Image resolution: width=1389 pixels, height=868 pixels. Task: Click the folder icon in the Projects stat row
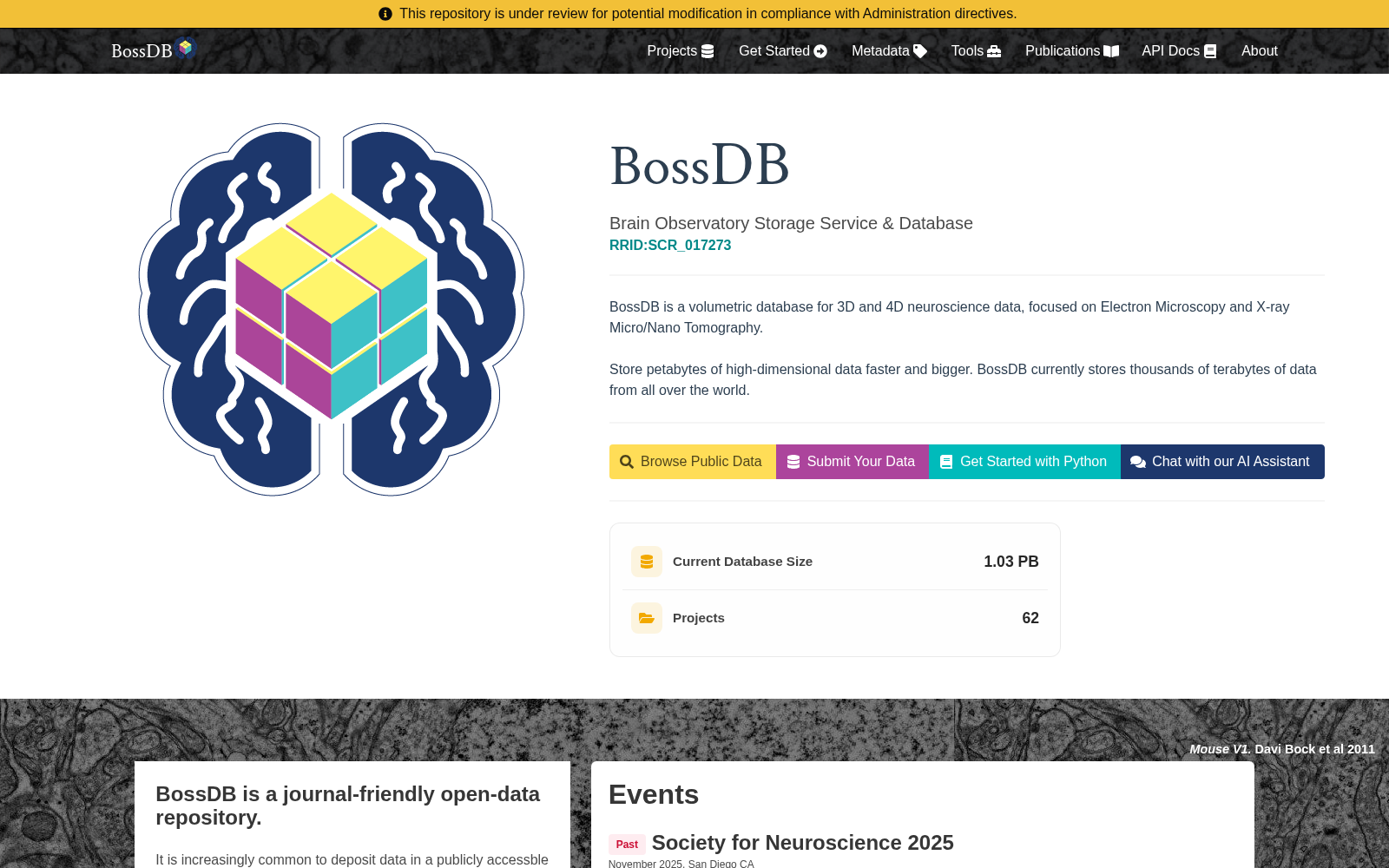click(x=647, y=618)
